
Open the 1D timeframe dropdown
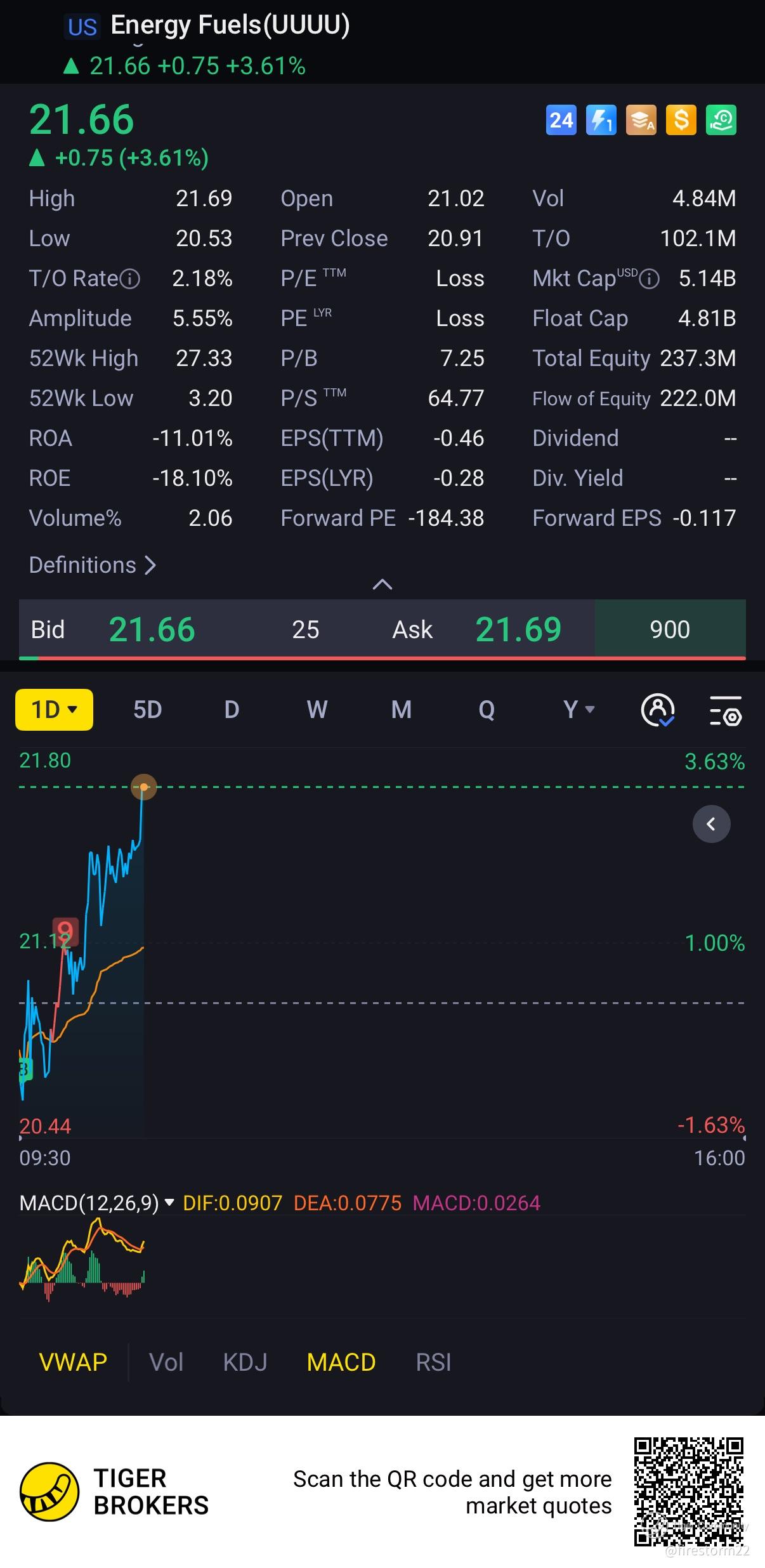pyautogui.click(x=54, y=710)
